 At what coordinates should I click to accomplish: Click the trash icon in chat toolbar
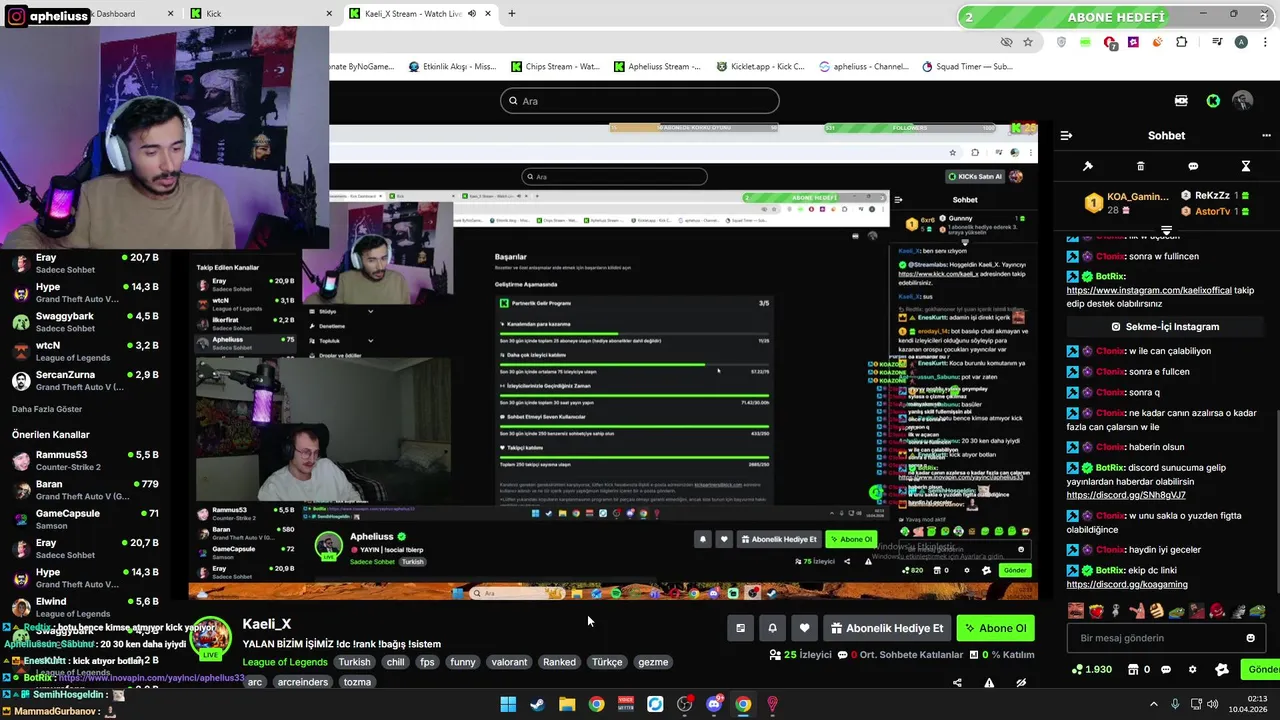[1140, 166]
